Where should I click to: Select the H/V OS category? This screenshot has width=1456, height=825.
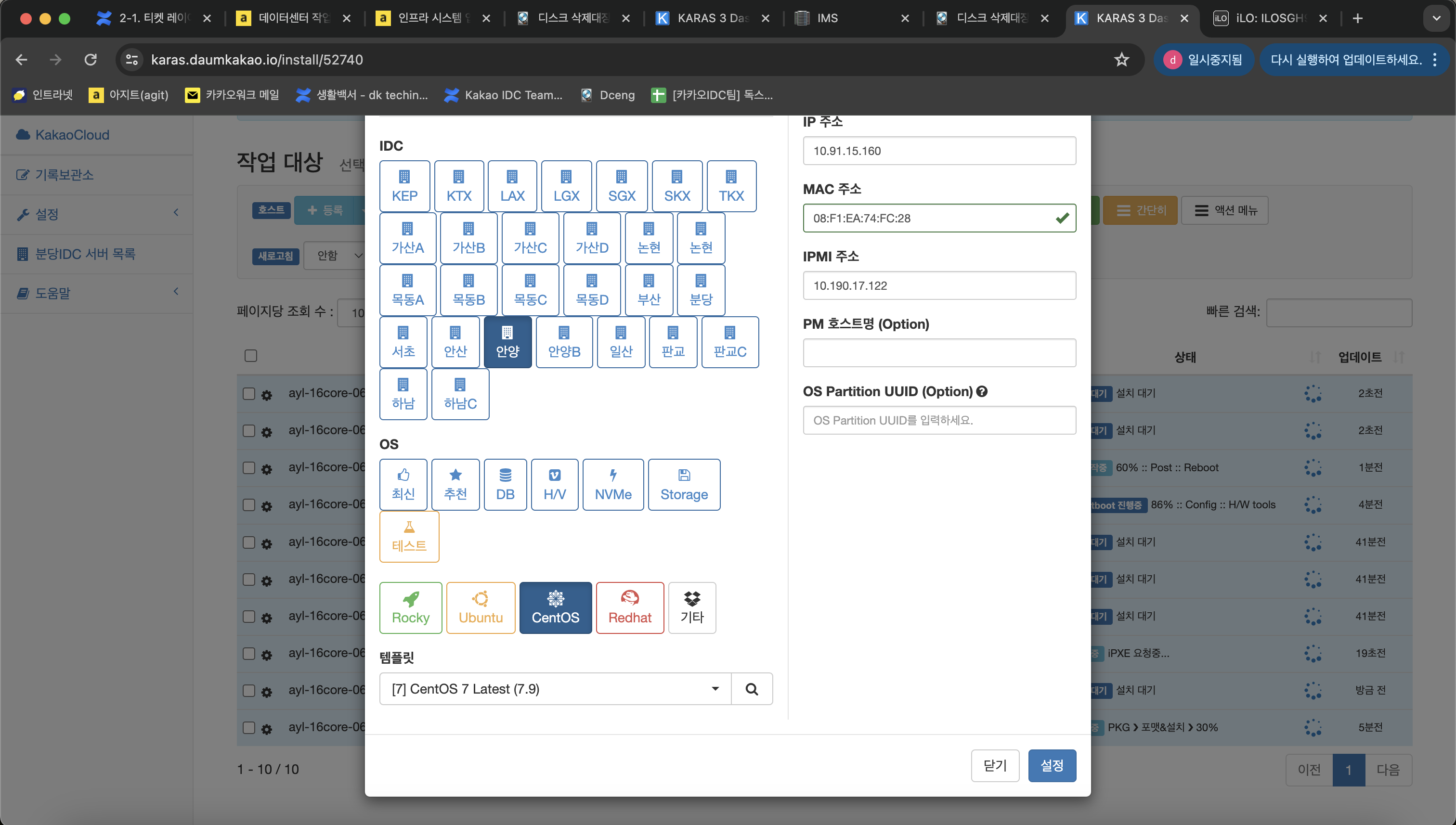554,485
